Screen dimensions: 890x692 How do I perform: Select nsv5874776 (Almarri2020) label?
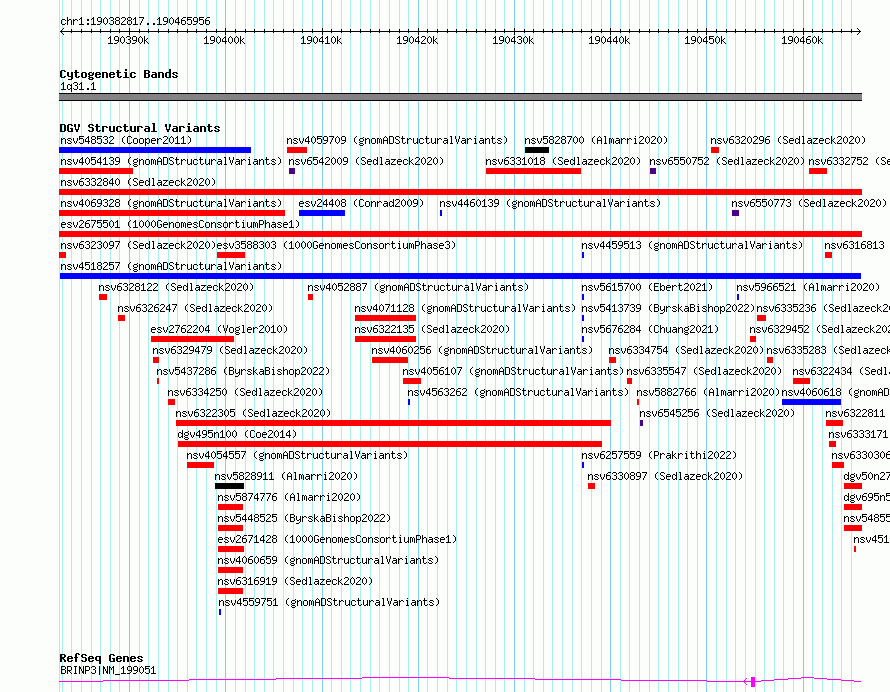tap(289, 497)
